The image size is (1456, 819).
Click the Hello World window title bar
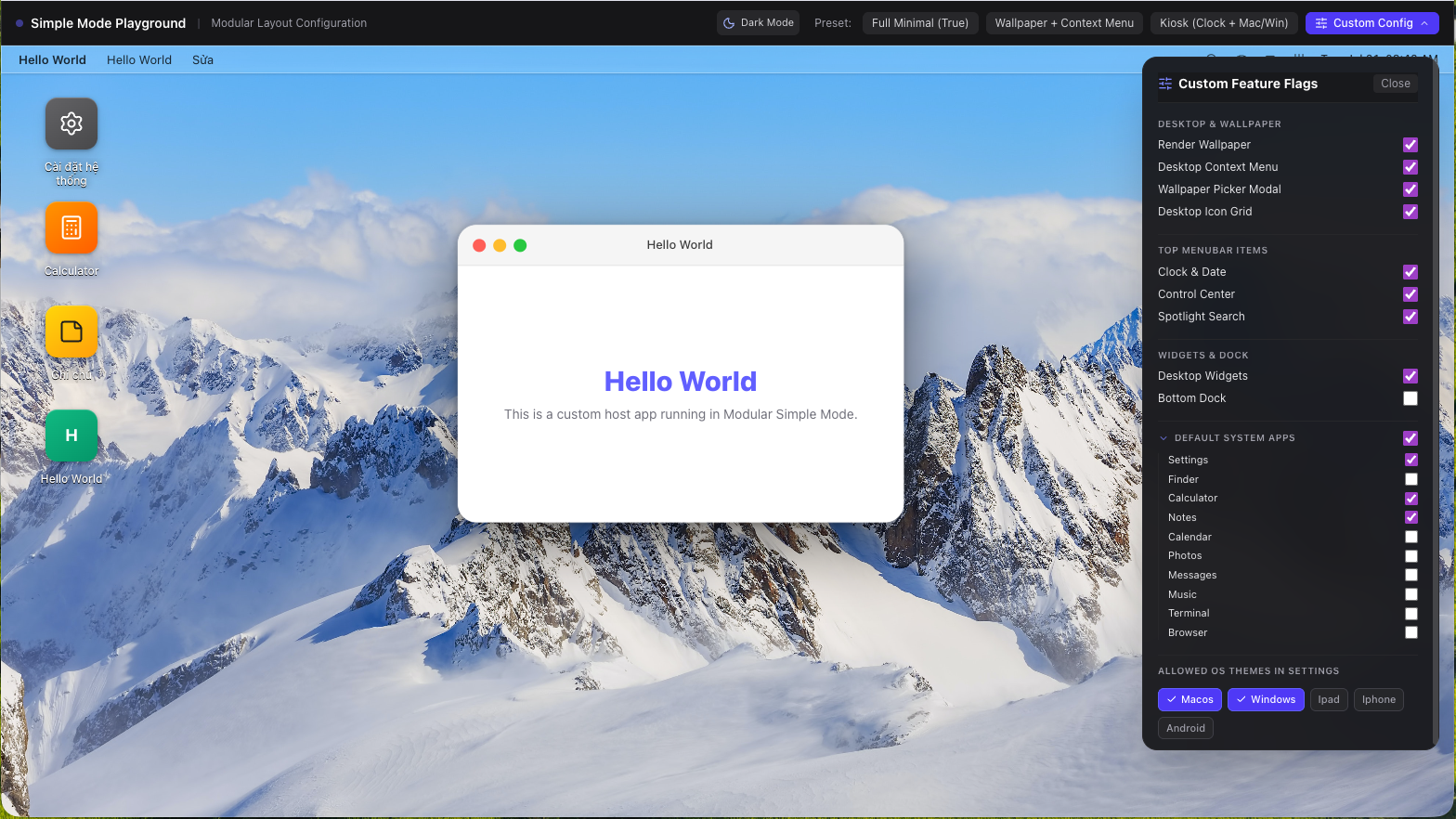tap(681, 245)
